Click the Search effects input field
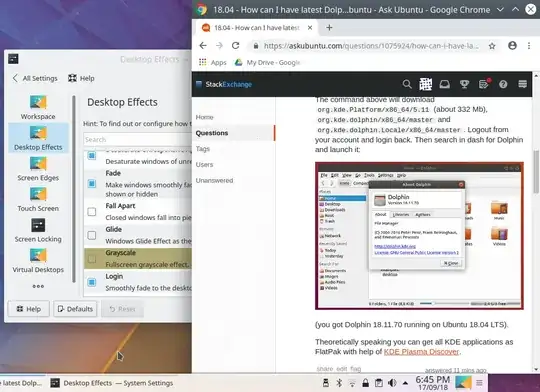This screenshot has width=540, height=392. tap(137, 140)
